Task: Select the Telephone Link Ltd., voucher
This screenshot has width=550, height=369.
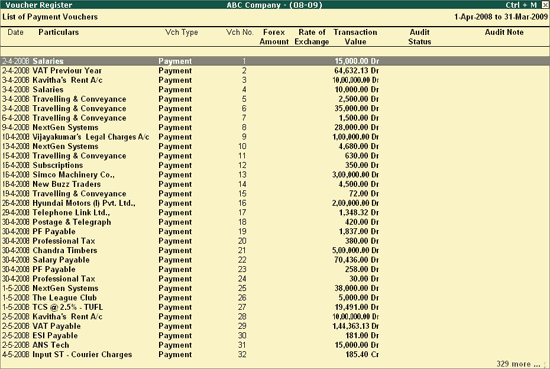Action: (275, 213)
